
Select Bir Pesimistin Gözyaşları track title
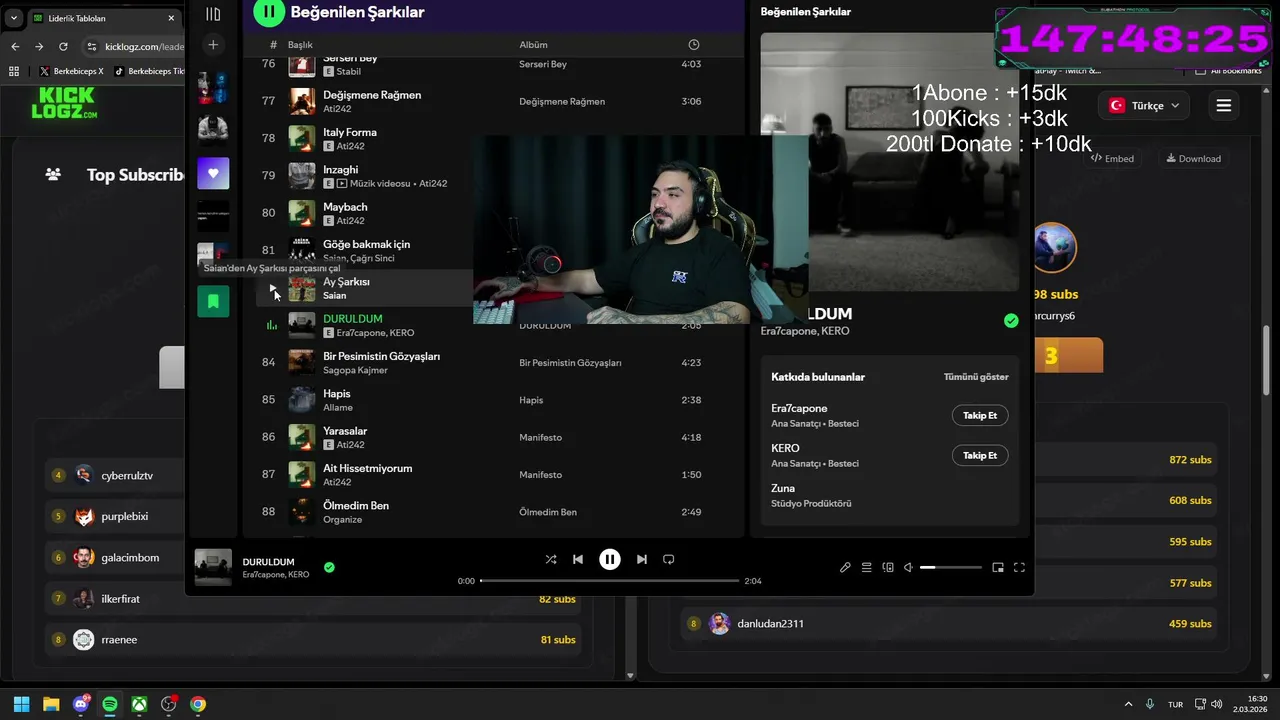click(x=381, y=356)
